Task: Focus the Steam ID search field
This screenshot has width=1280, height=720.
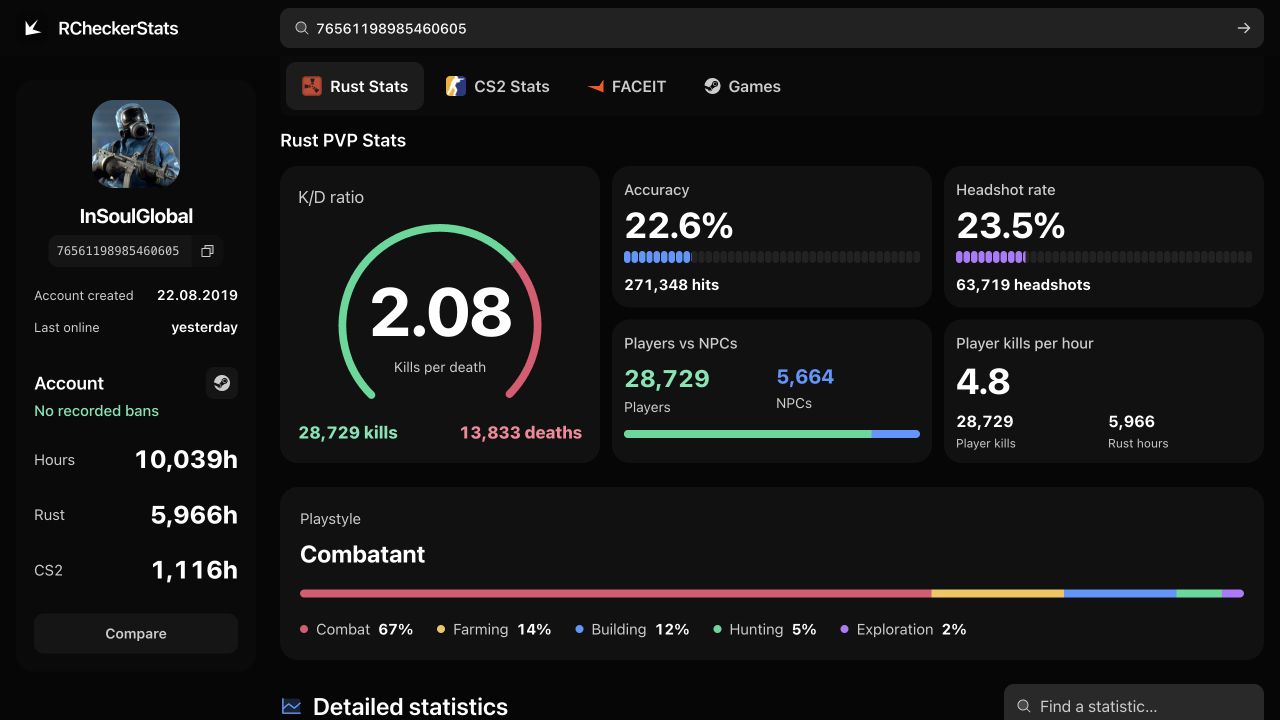Action: 772,28
